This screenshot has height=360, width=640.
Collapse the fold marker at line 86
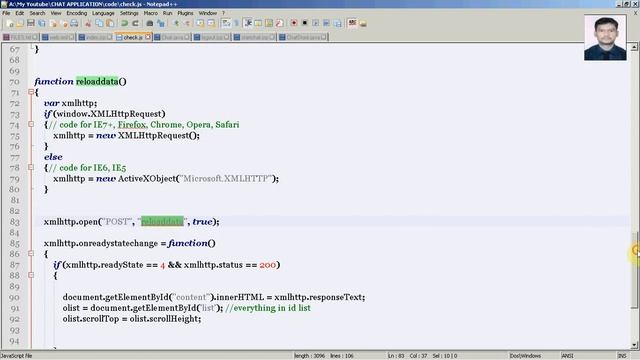[31, 253]
